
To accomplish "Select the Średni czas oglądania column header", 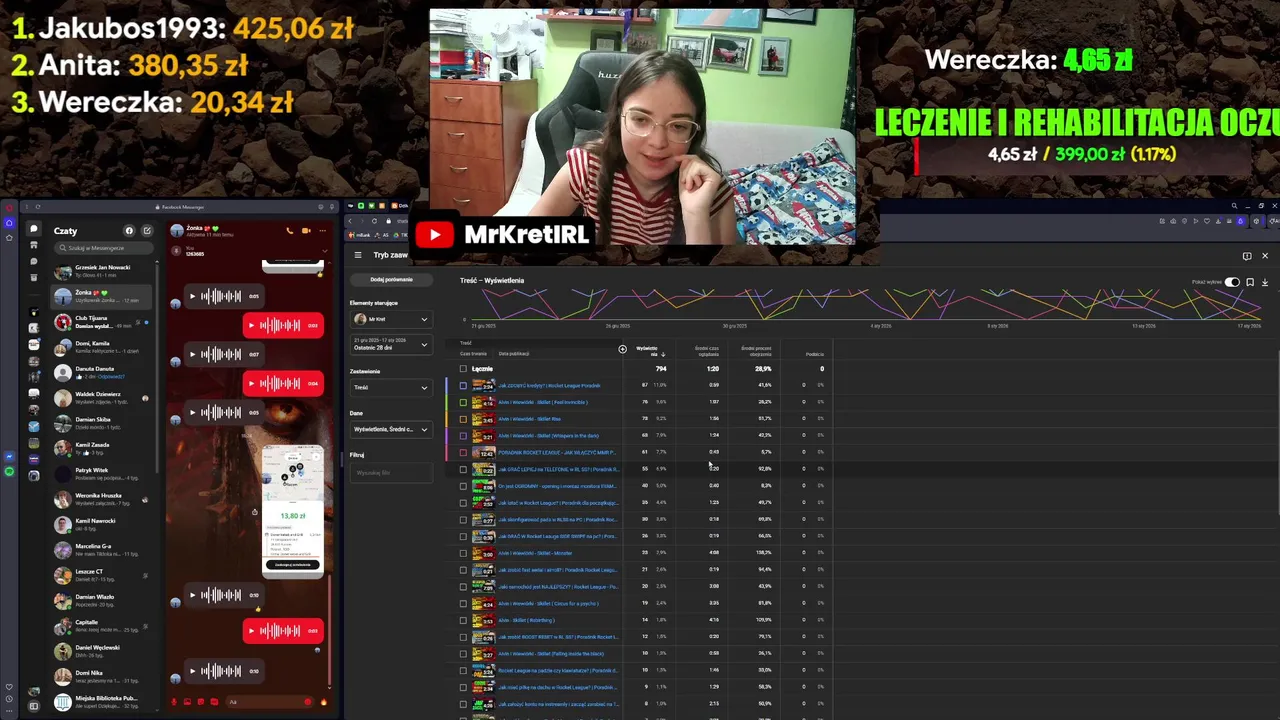I will coord(707,351).
